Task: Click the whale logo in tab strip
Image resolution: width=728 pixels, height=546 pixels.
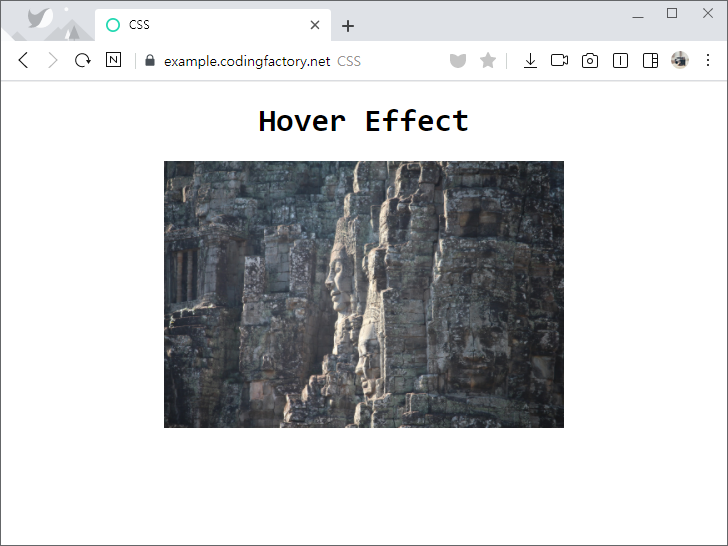Action: pos(39,19)
